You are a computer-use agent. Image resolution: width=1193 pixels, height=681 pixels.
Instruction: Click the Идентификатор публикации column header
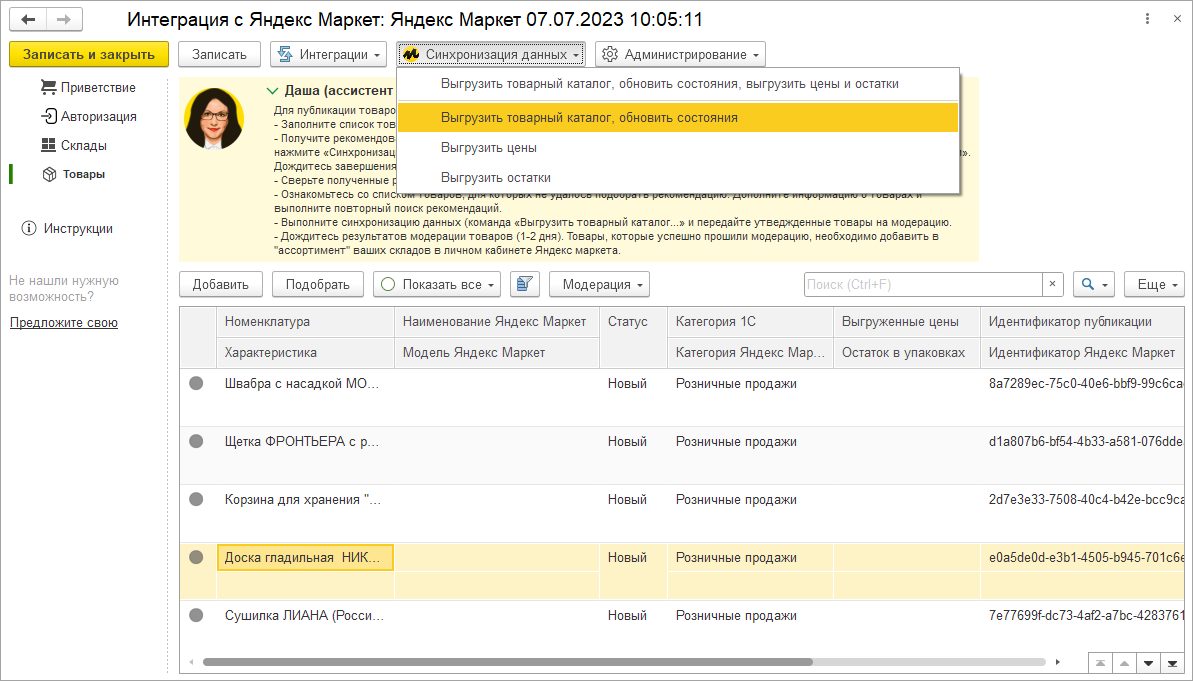click(1082, 322)
